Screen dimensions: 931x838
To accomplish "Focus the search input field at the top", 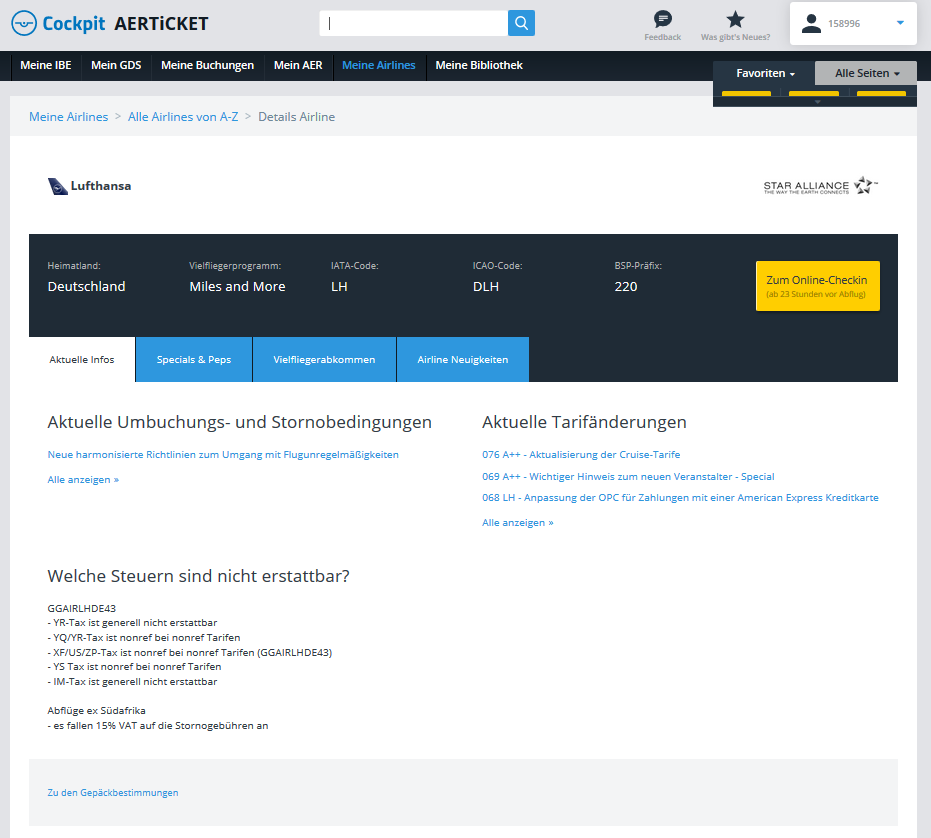I will pyautogui.click(x=414, y=23).
